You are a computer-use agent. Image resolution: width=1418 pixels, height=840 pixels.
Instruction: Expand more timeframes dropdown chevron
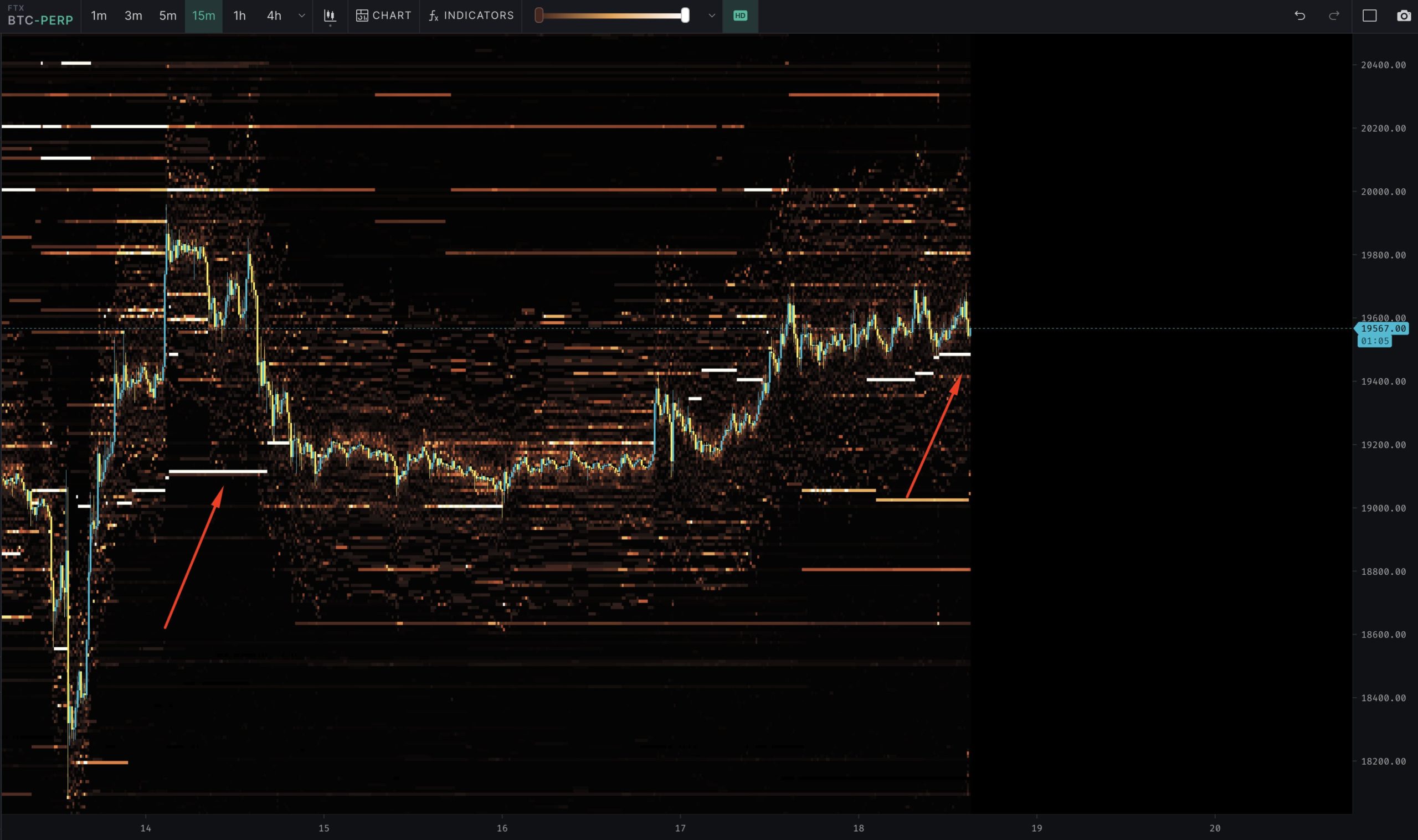[x=302, y=16]
